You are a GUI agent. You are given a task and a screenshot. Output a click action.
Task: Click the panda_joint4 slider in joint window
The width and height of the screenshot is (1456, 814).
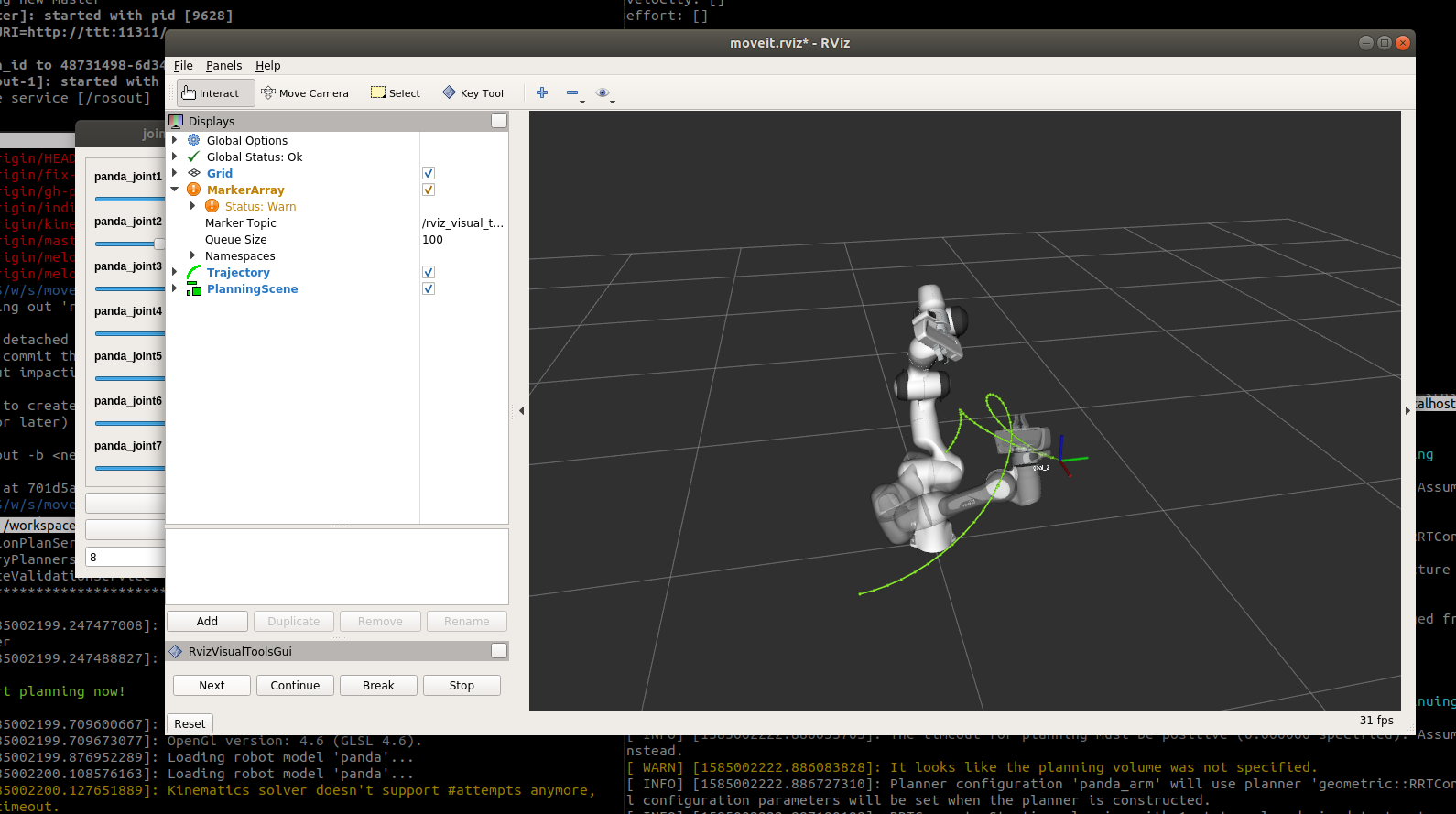coord(130,333)
